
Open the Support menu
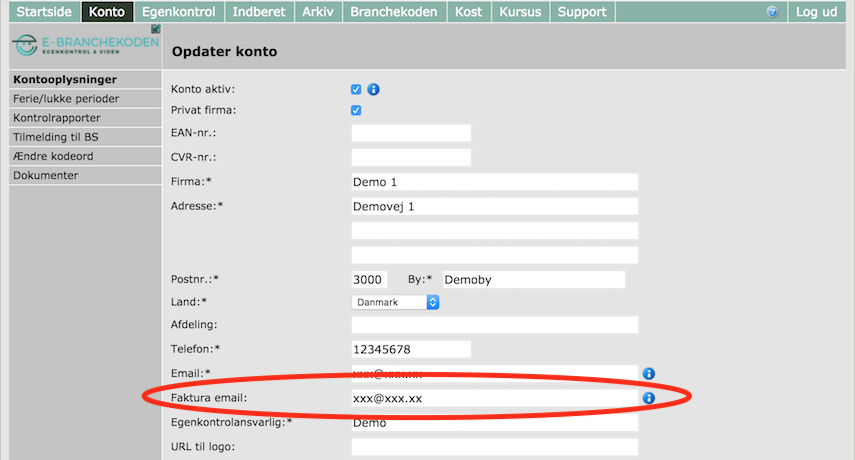[582, 12]
